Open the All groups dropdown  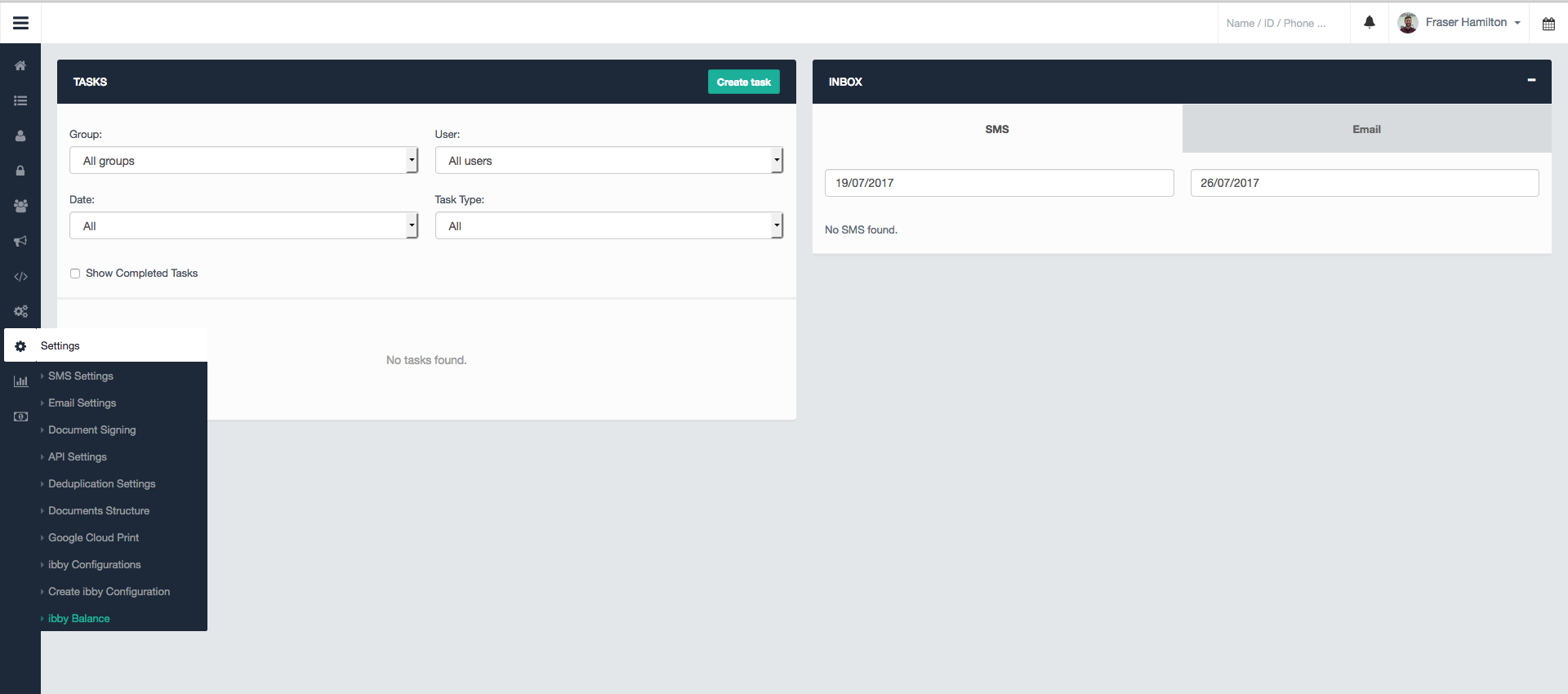coord(243,161)
